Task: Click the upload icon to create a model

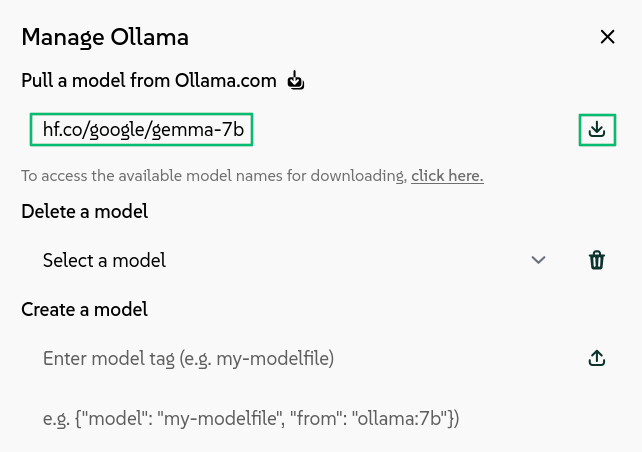Action: (x=597, y=358)
